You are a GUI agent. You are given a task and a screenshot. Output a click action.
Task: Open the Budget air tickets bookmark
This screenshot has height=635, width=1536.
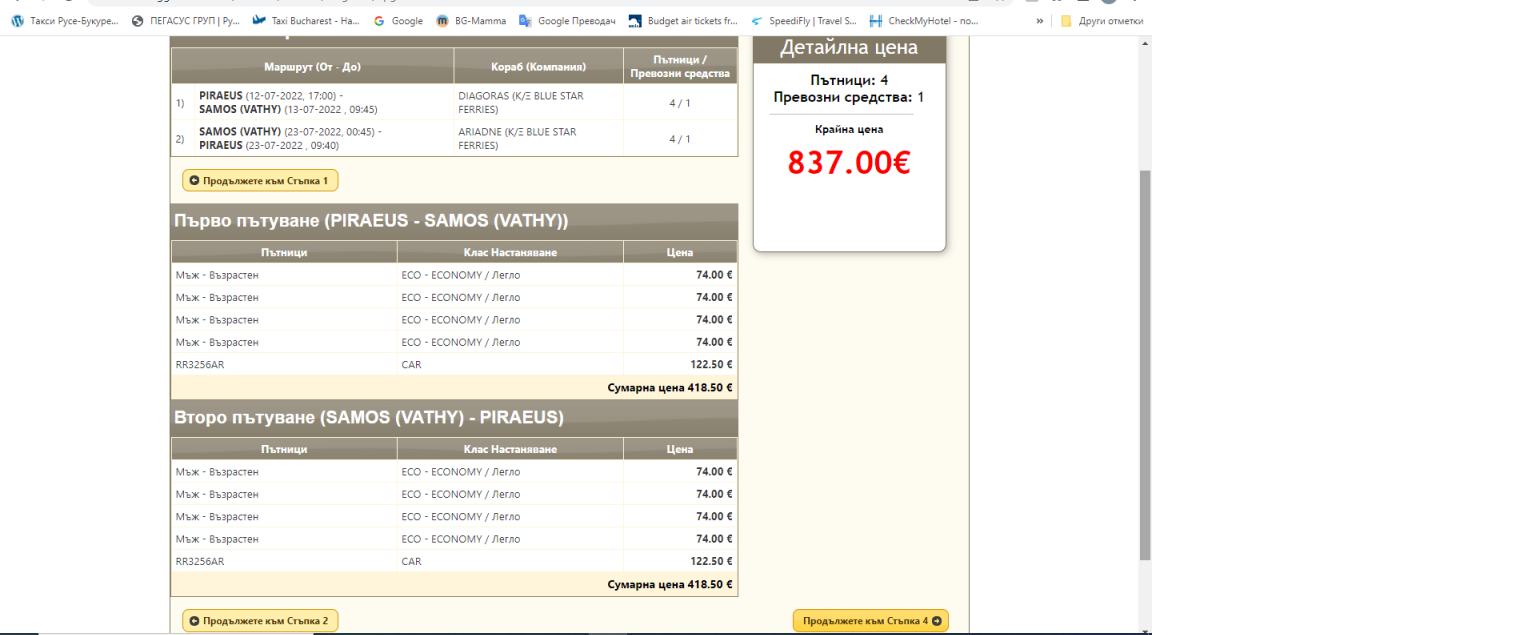683,20
